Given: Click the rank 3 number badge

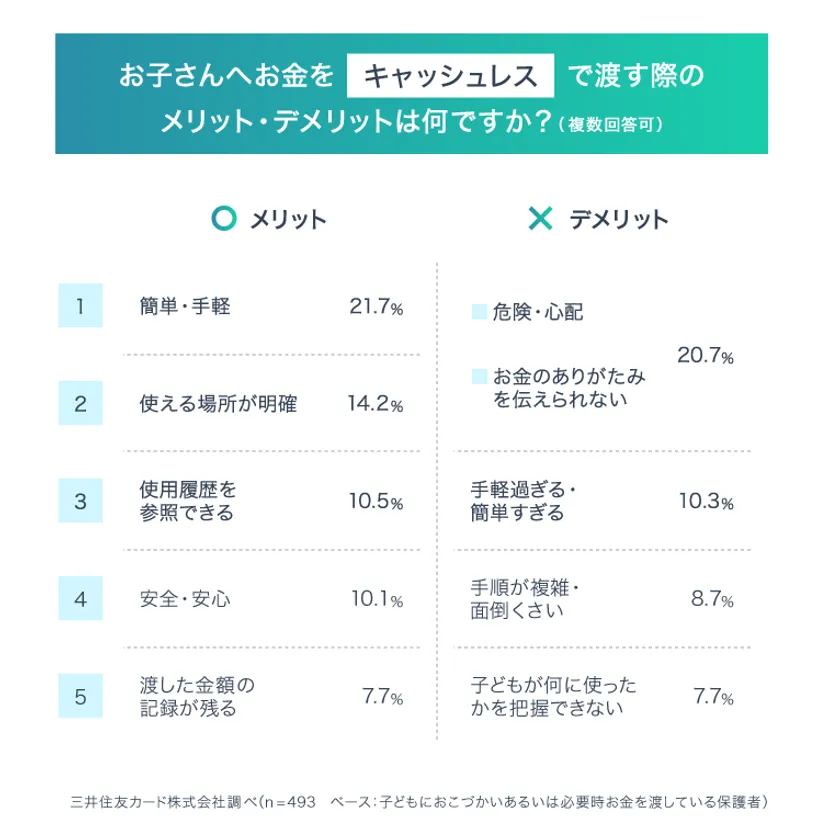Looking at the screenshot, I should 80,502.
